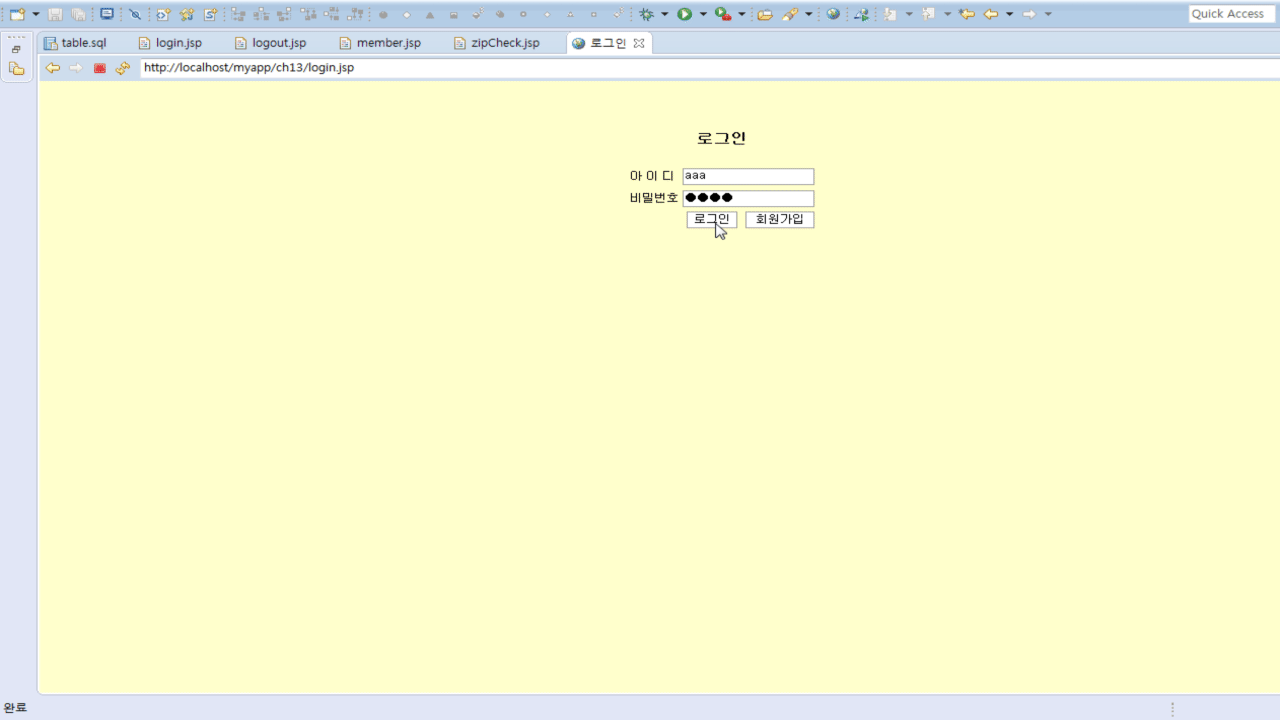
Task: Click the Save icon in toolbar
Action: pos(55,15)
